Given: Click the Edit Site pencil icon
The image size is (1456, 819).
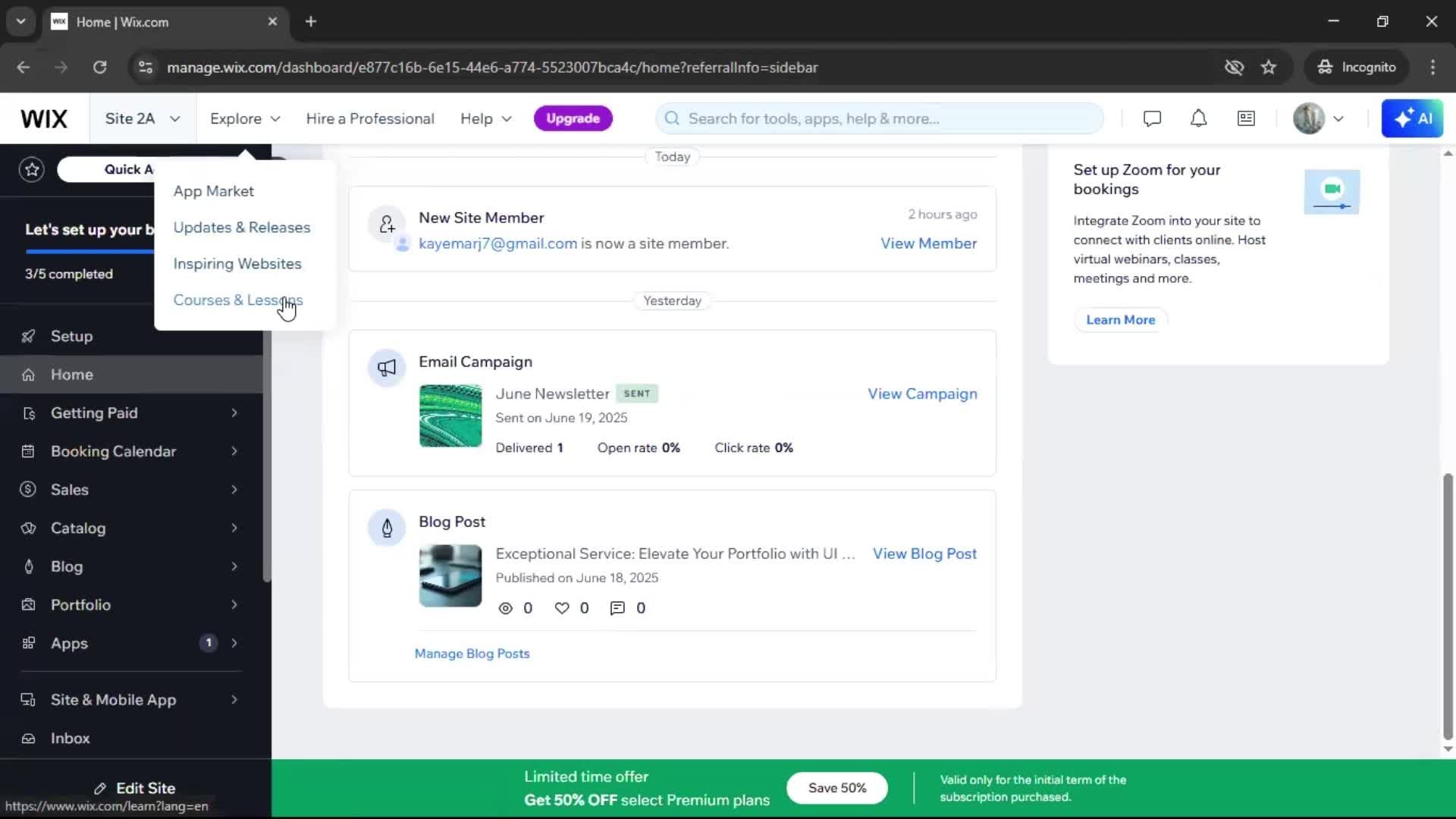Looking at the screenshot, I should click(x=100, y=789).
